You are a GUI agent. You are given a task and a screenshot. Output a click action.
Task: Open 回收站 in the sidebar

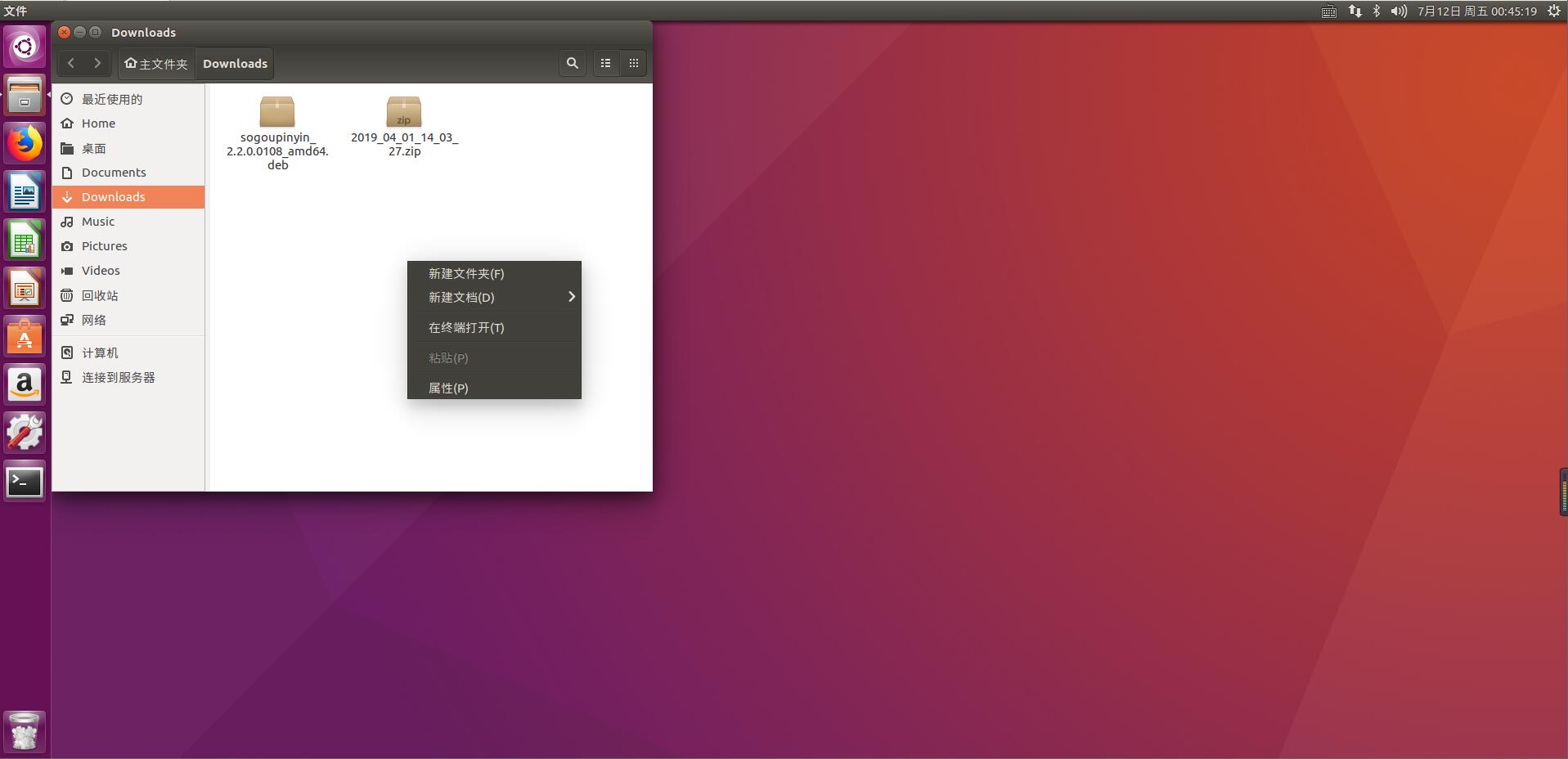(128, 295)
